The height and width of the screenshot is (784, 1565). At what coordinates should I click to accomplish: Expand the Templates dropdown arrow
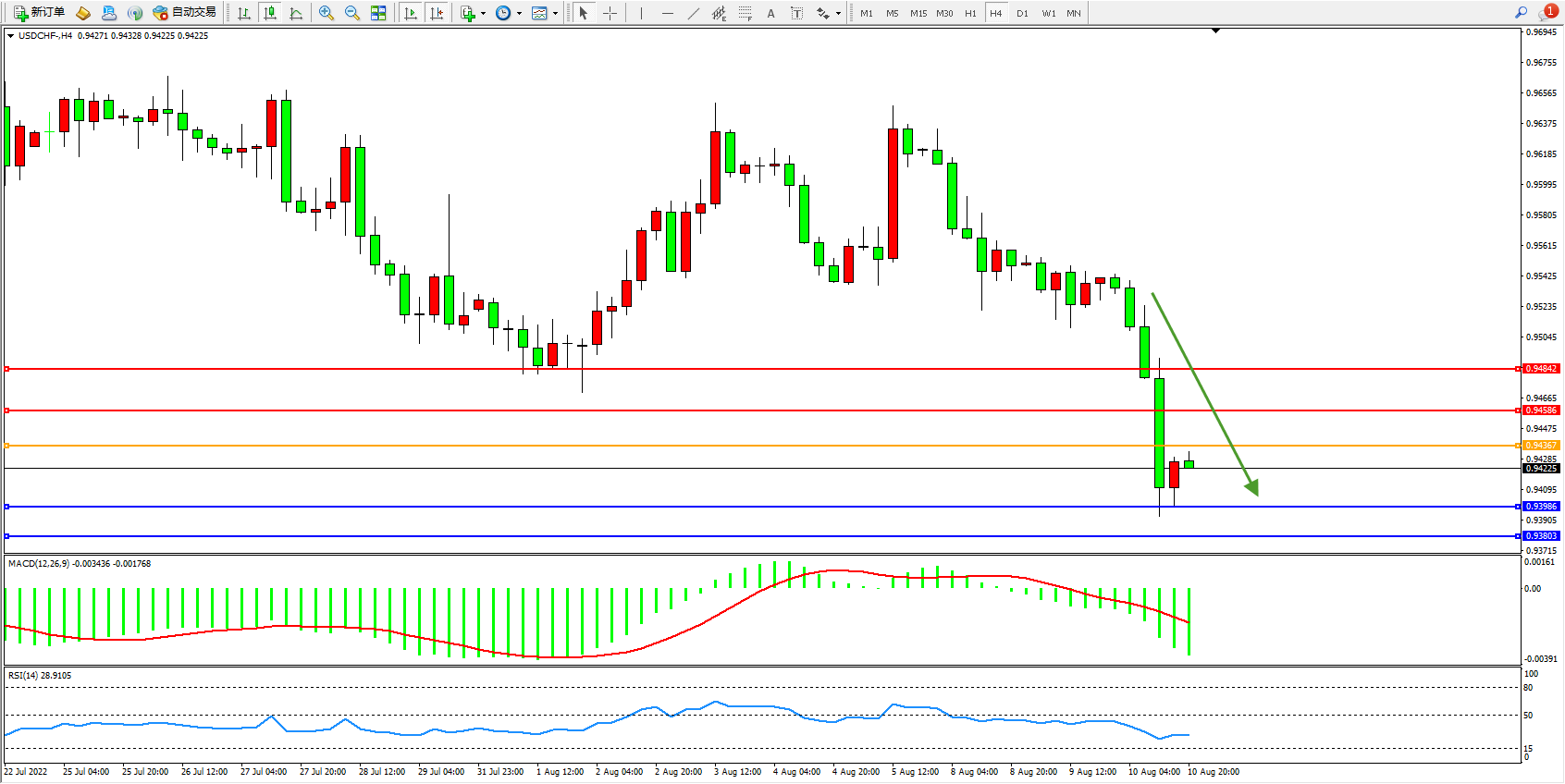(x=555, y=13)
